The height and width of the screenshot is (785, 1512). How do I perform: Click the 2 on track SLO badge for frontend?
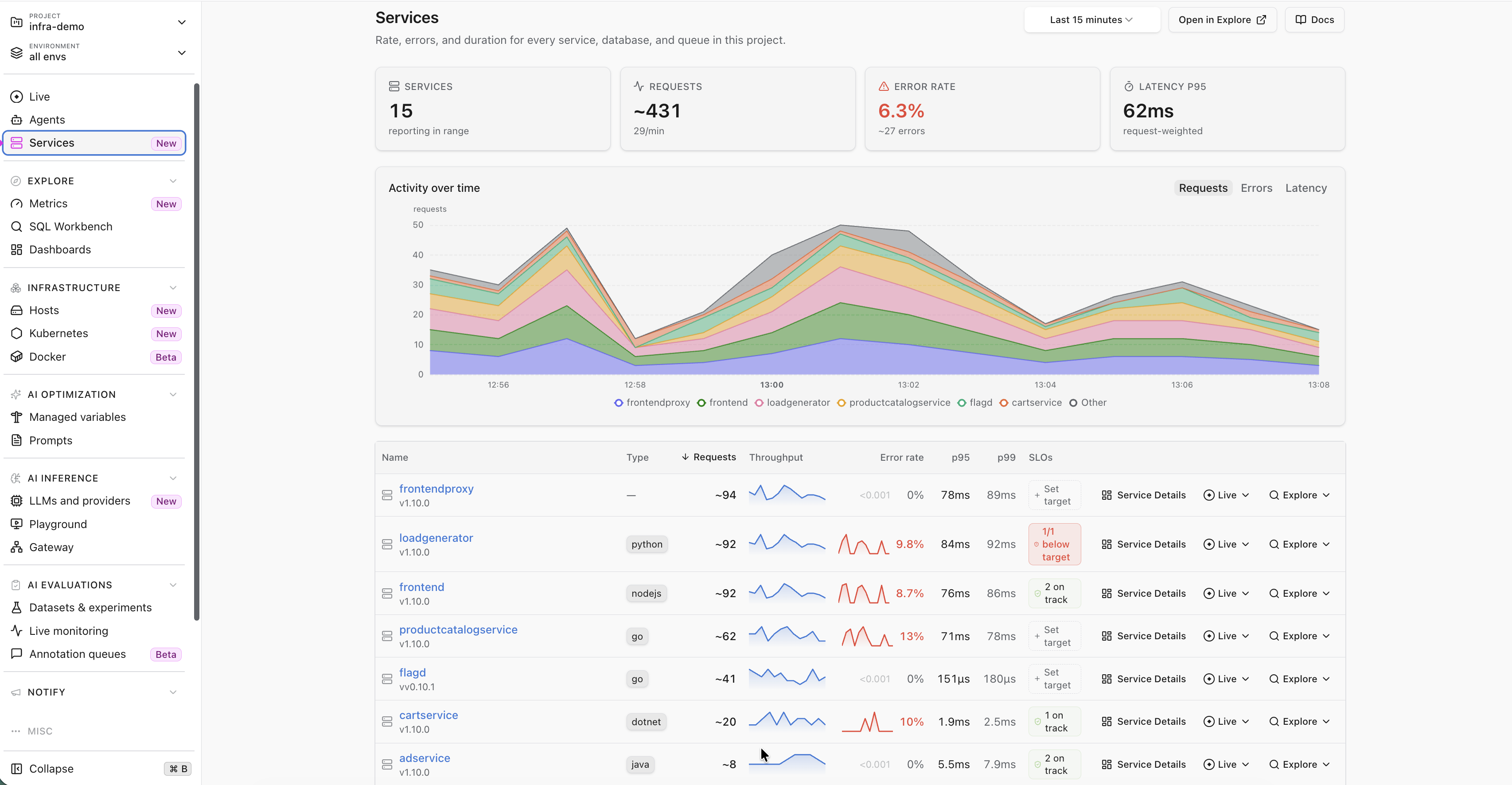coord(1054,593)
